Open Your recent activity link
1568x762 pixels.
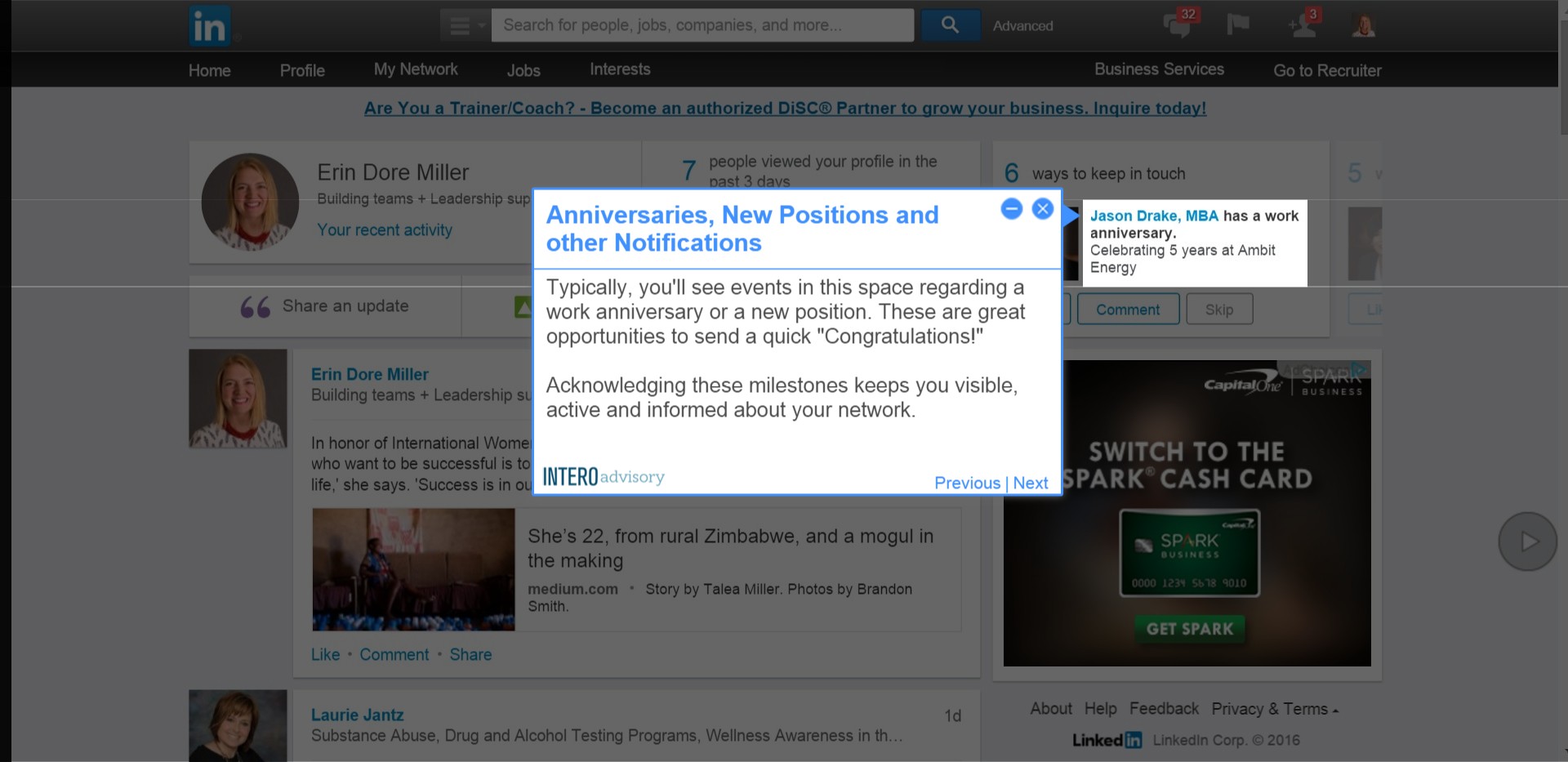pos(385,230)
